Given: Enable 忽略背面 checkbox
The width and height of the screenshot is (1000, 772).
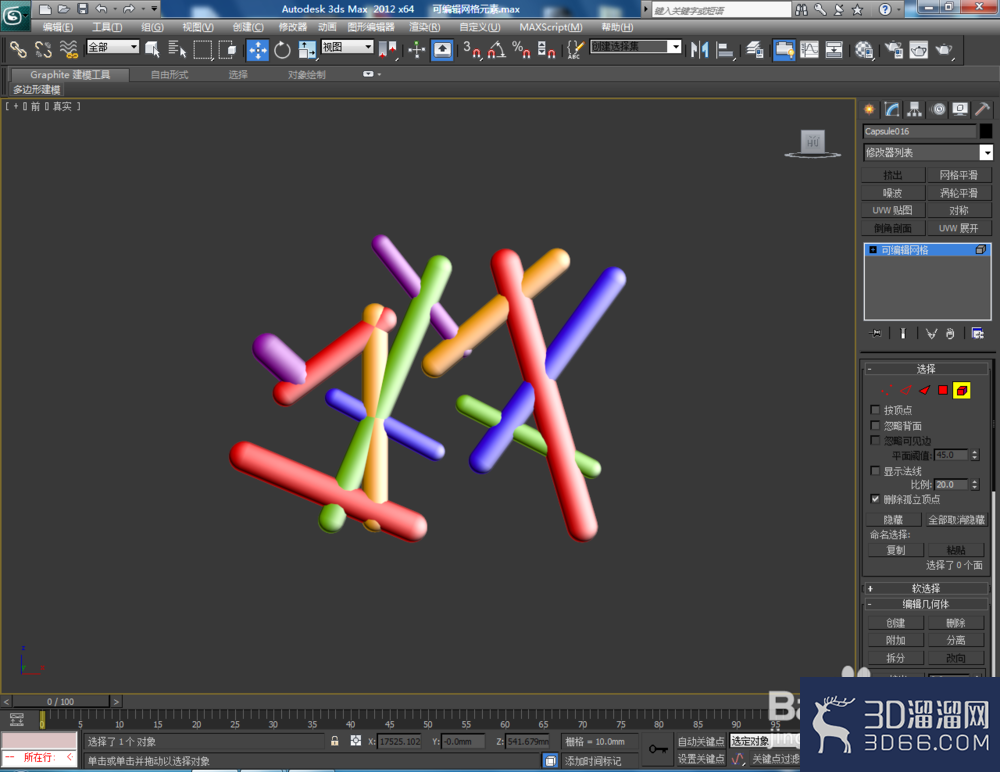Looking at the screenshot, I should click(875, 425).
